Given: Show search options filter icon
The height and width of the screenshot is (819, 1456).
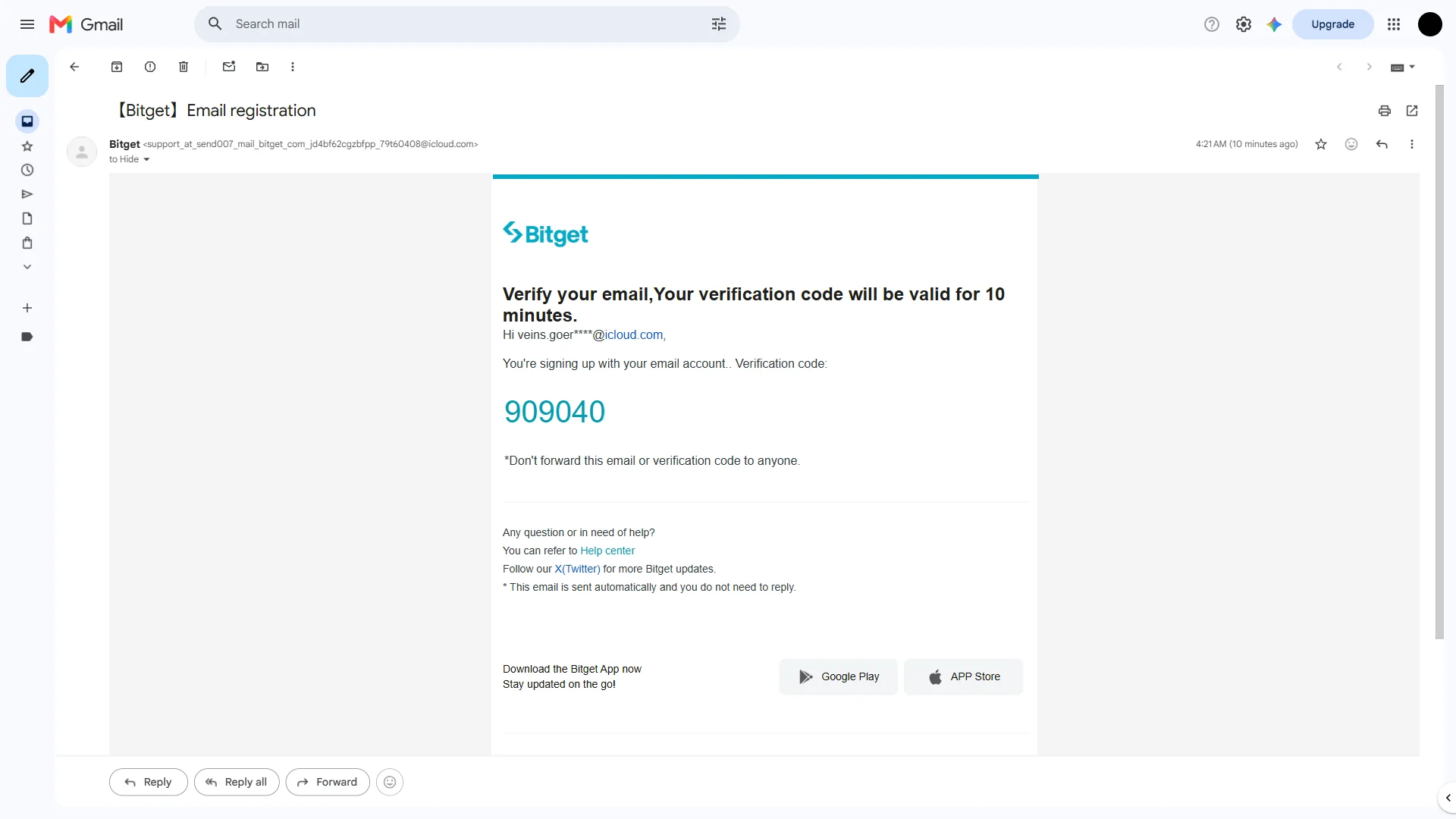Looking at the screenshot, I should [x=719, y=24].
